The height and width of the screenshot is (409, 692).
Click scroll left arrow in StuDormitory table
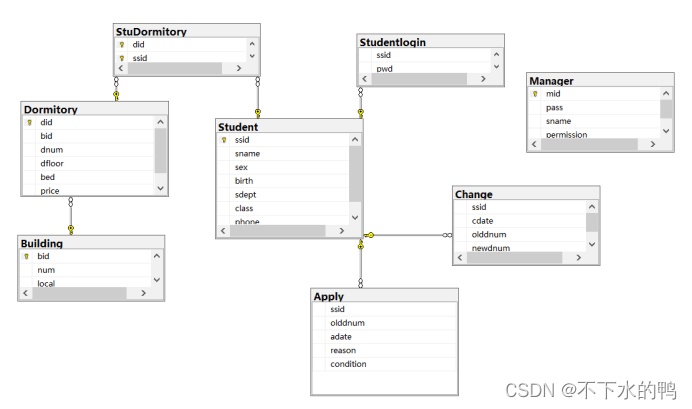(121, 68)
